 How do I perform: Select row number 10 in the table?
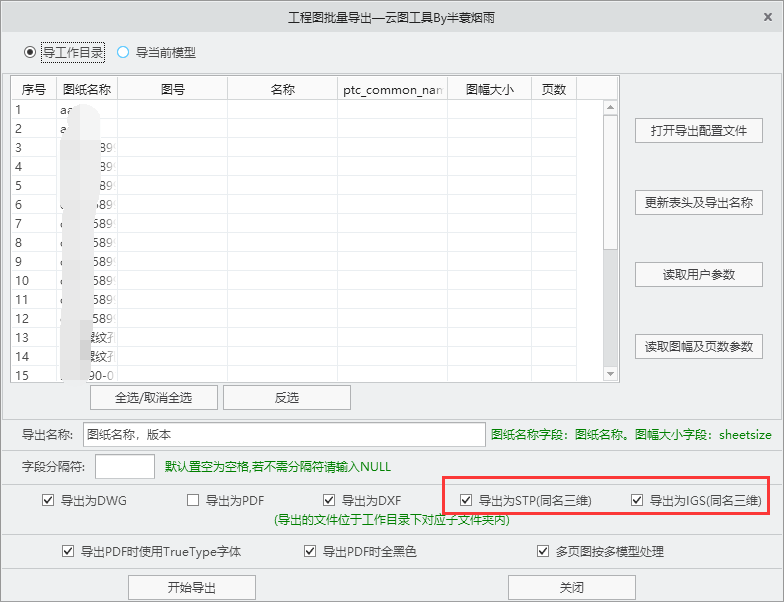(294, 280)
